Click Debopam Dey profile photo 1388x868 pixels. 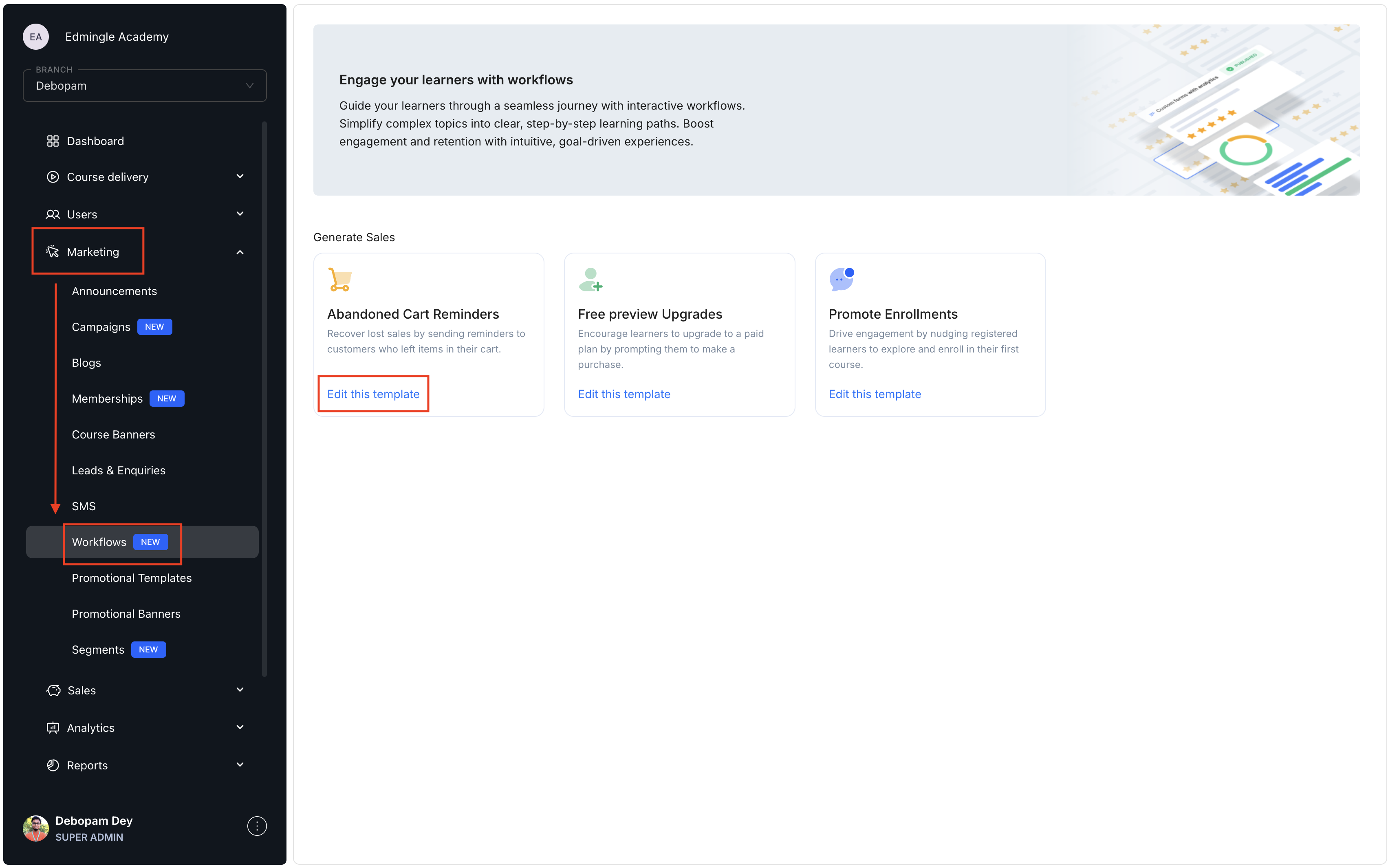coord(35,828)
